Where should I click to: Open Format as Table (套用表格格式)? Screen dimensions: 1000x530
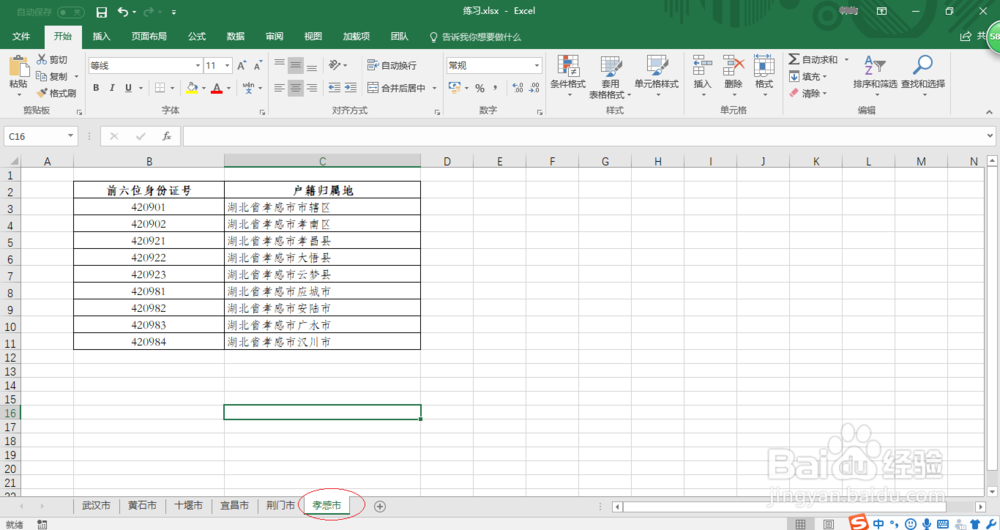[610, 77]
